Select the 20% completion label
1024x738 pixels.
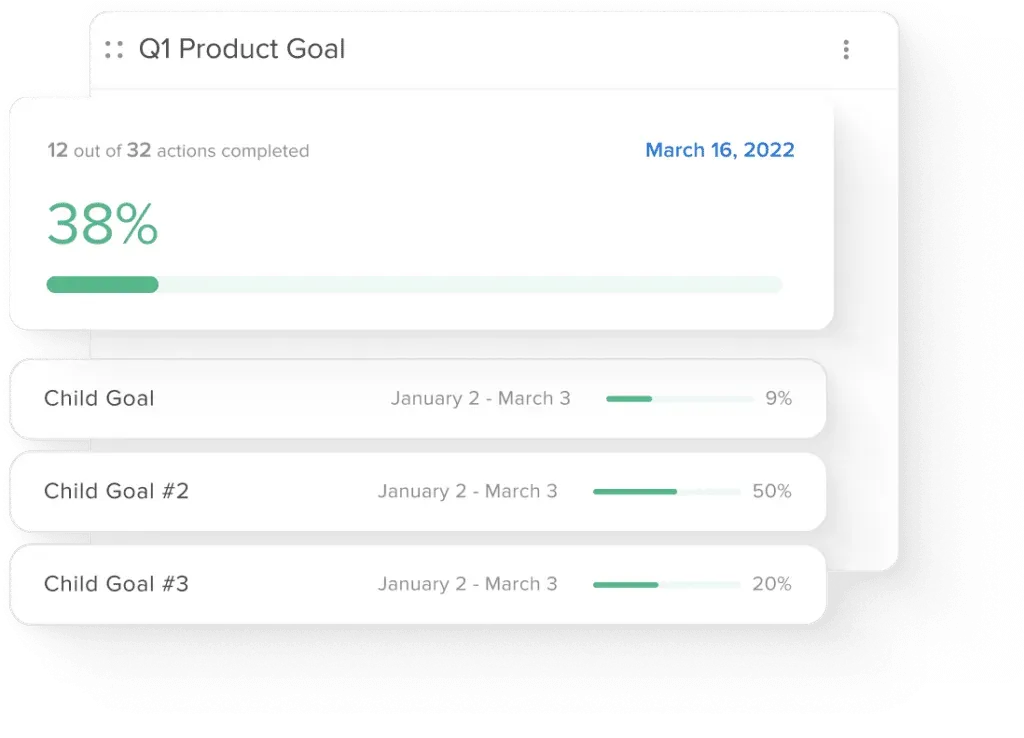(x=772, y=584)
